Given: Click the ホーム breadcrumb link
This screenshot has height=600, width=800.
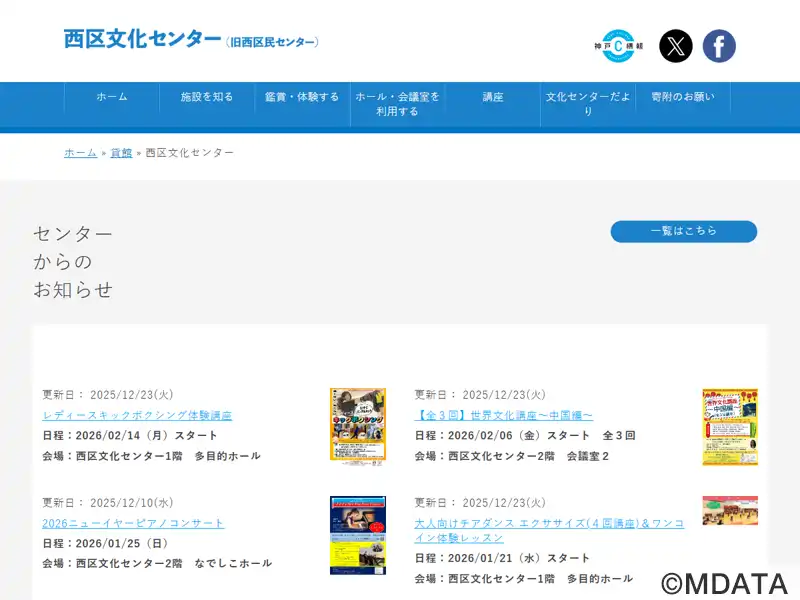Looking at the screenshot, I should pyautogui.click(x=80, y=153).
